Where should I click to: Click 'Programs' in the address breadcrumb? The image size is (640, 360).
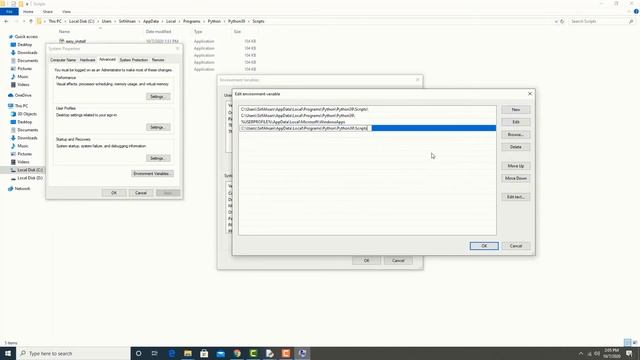tap(191, 21)
